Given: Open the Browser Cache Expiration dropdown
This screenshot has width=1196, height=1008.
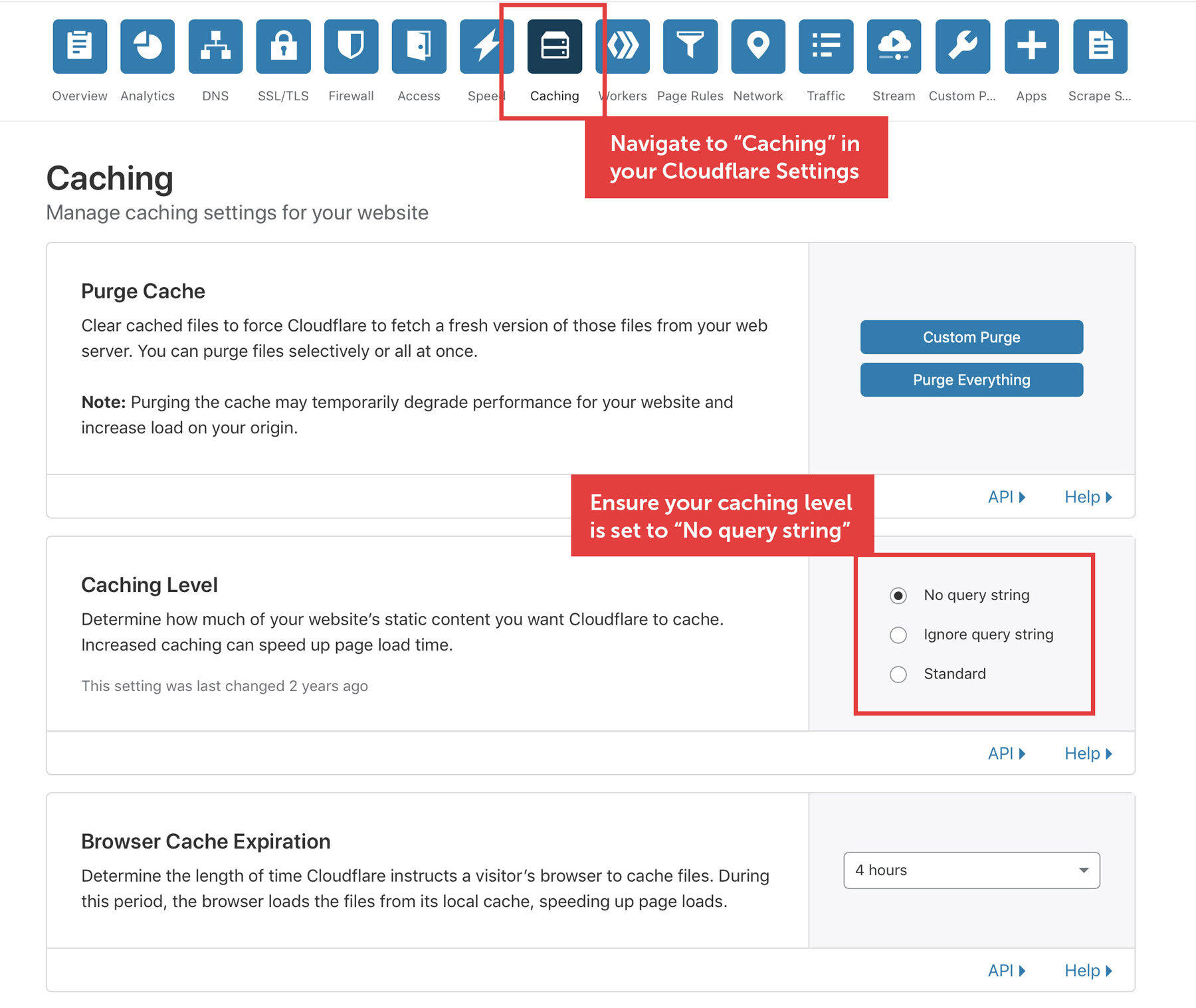Looking at the screenshot, I should click(971, 870).
